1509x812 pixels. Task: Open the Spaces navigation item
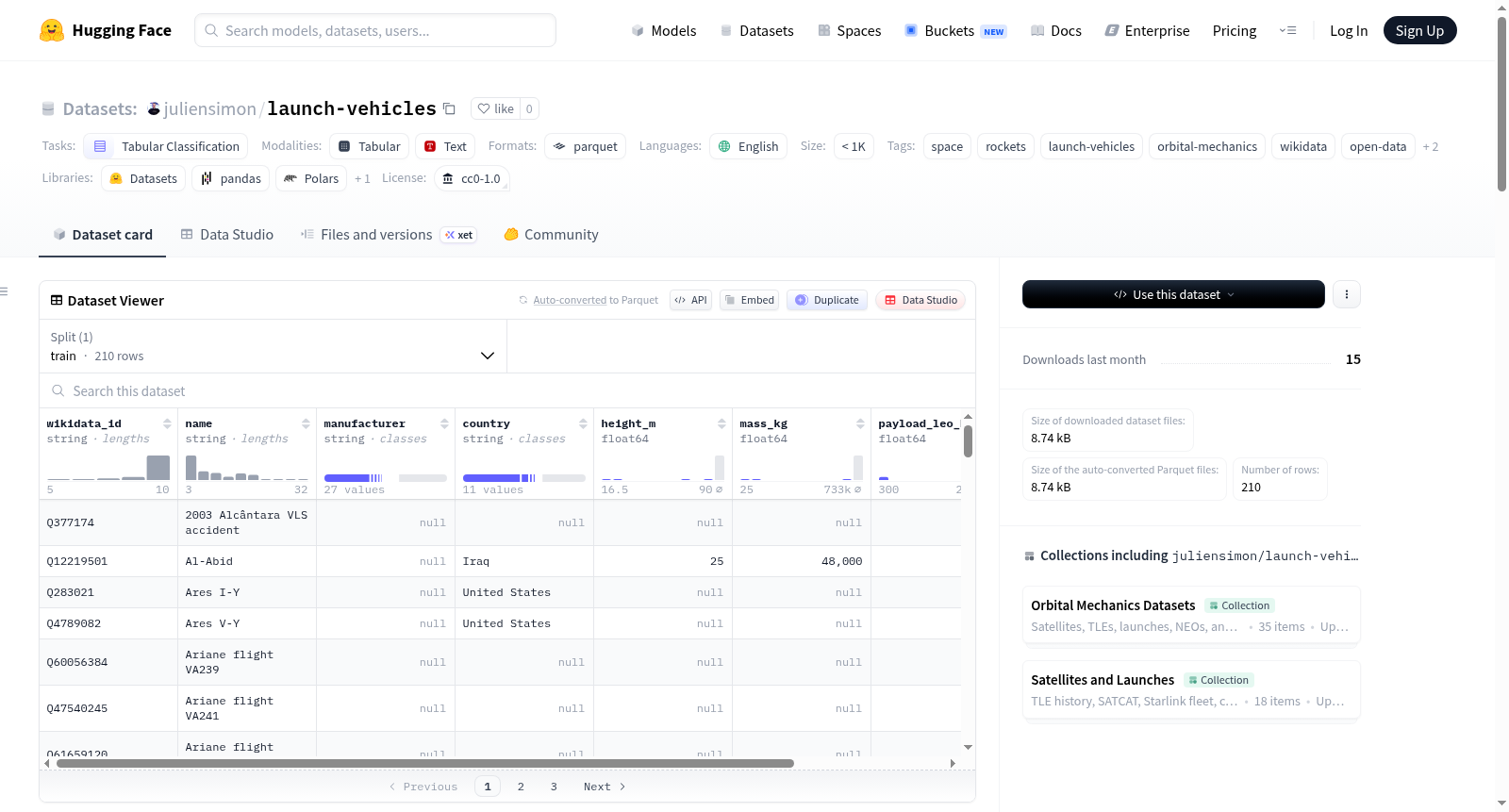pos(849,30)
